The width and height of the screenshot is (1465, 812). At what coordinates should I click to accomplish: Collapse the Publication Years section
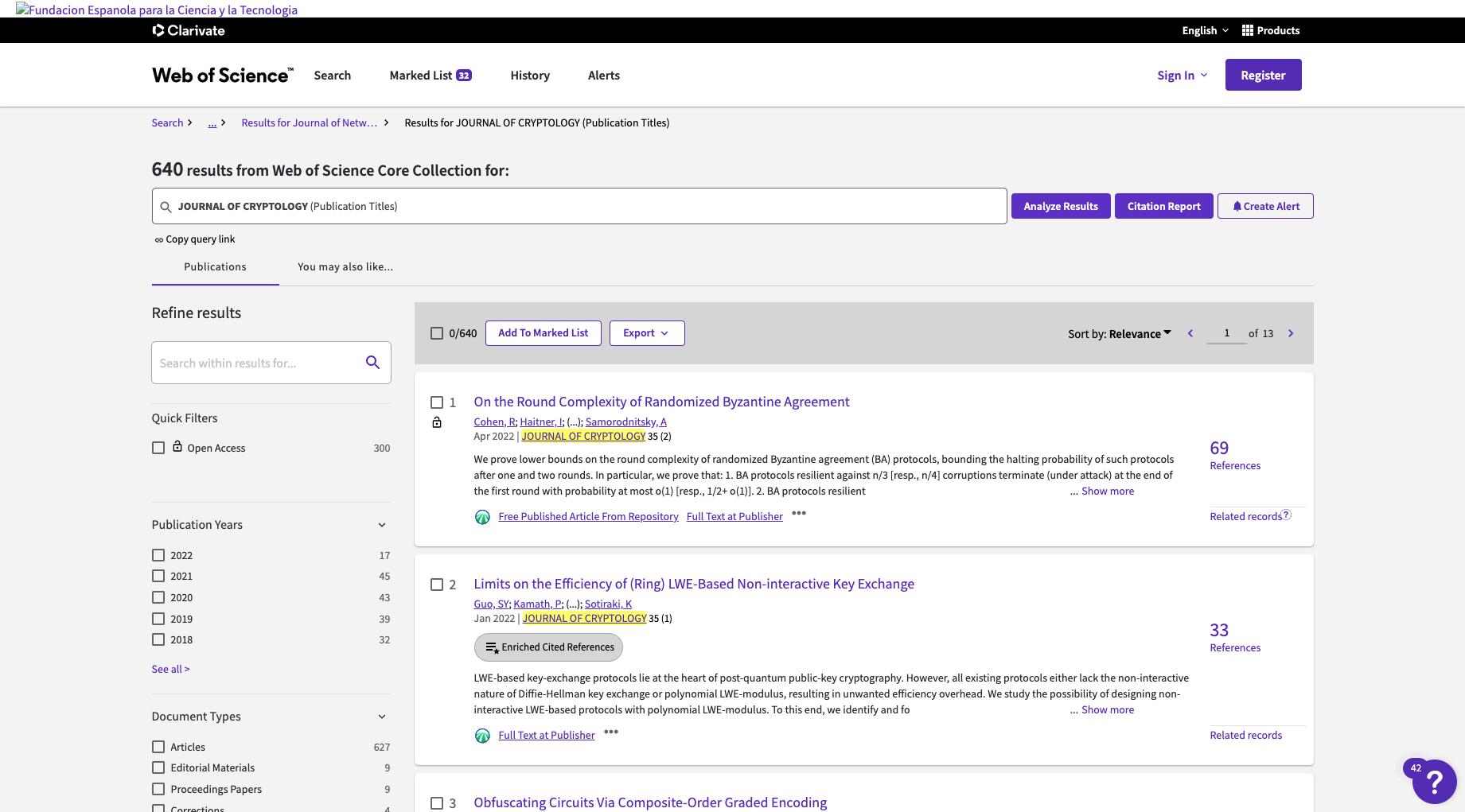(x=382, y=525)
